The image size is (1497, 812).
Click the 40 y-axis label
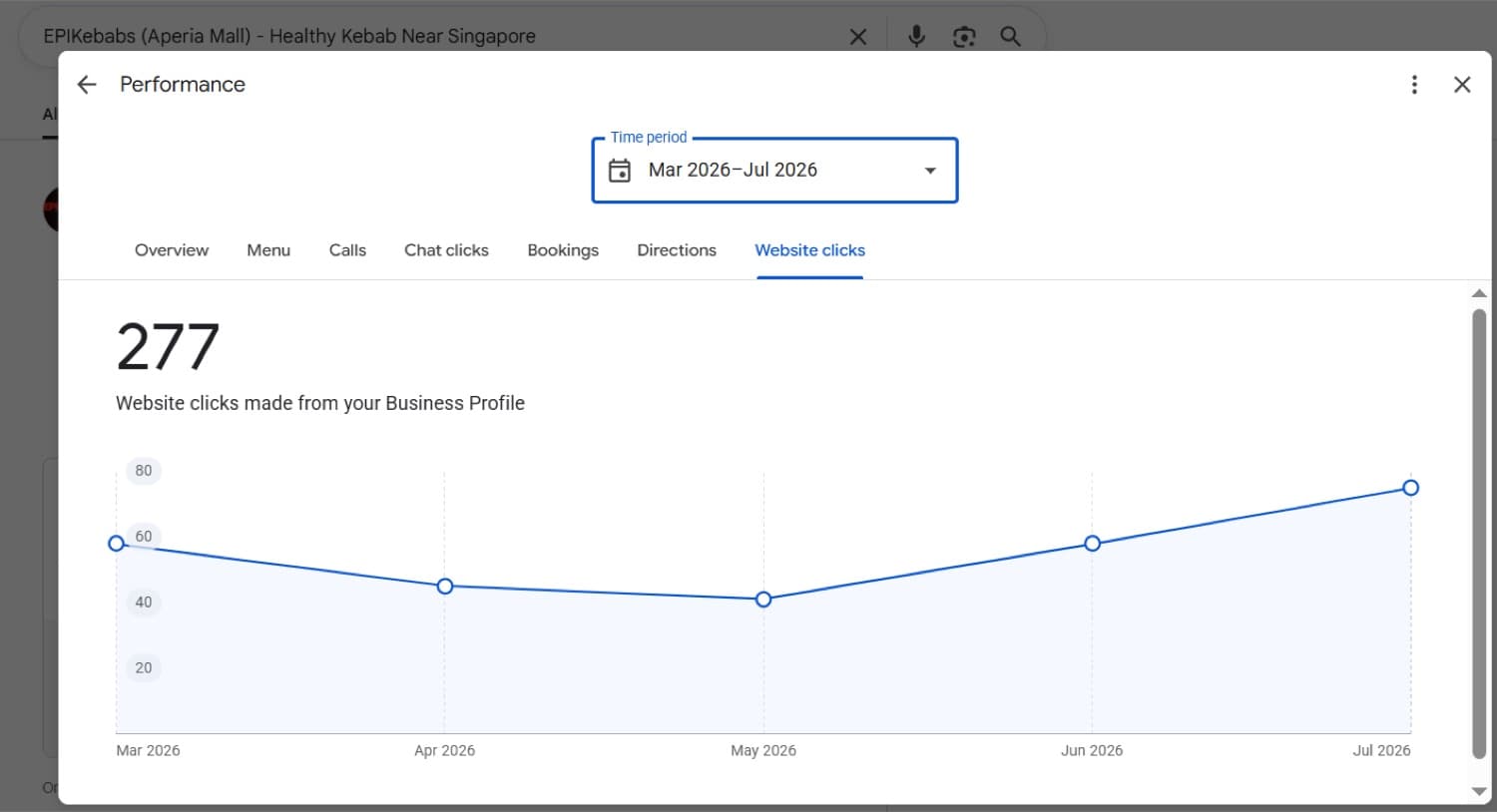[x=144, y=603]
